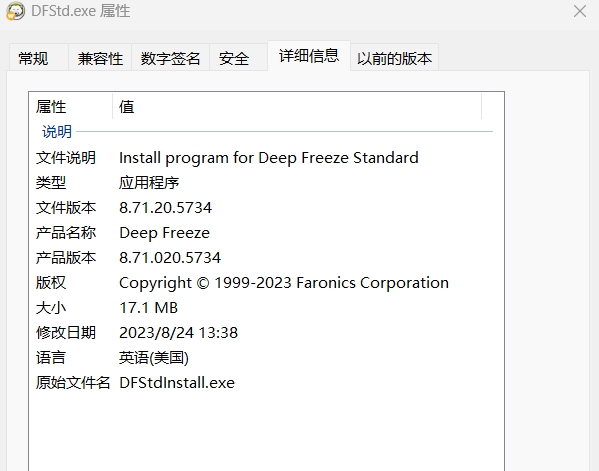This screenshot has height=471, width=599.
Task: Click the language value 英语(美国)
Action: [x=154, y=358]
